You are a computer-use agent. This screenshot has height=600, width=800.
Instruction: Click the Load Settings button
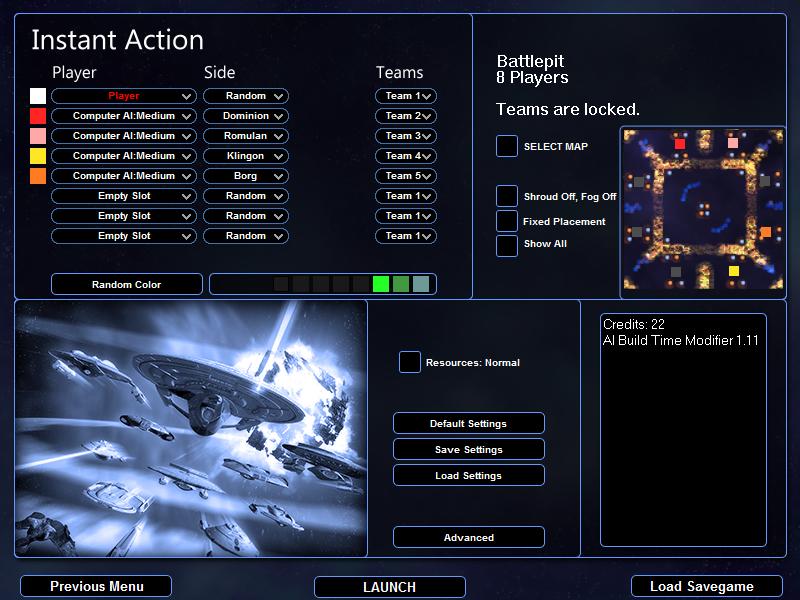coord(468,476)
